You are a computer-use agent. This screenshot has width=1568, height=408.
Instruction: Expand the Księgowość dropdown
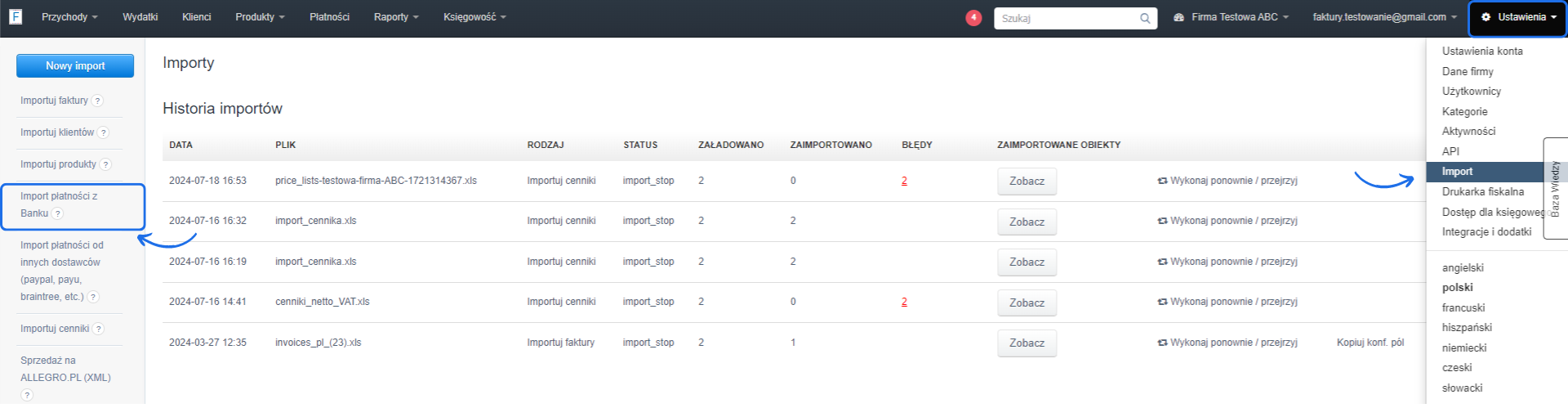coord(474,17)
